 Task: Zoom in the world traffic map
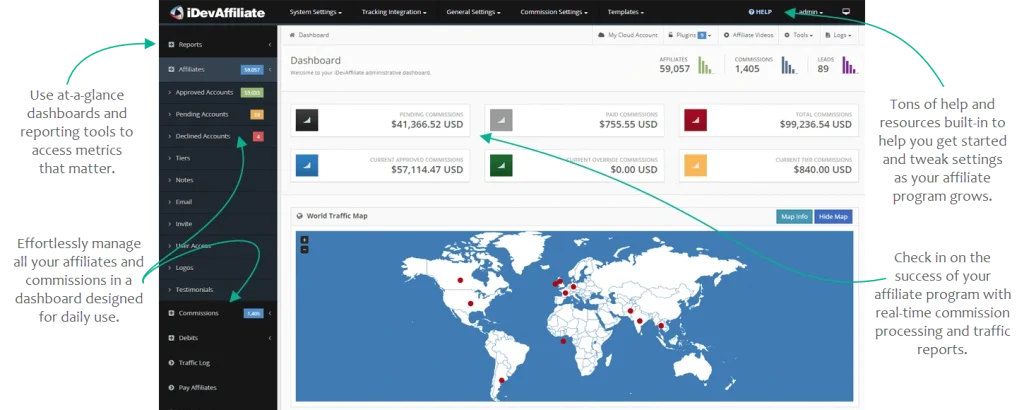304,240
